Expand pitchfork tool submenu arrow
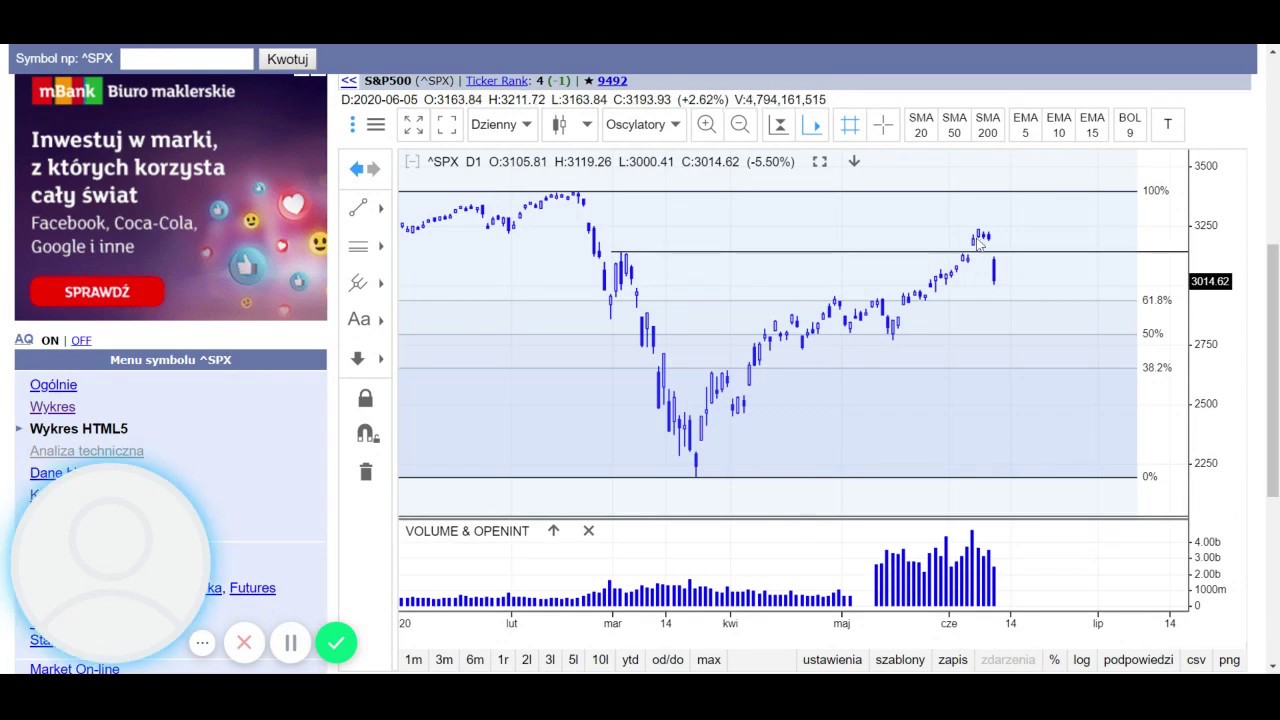Screen dimensions: 1280x720 tap(381, 283)
